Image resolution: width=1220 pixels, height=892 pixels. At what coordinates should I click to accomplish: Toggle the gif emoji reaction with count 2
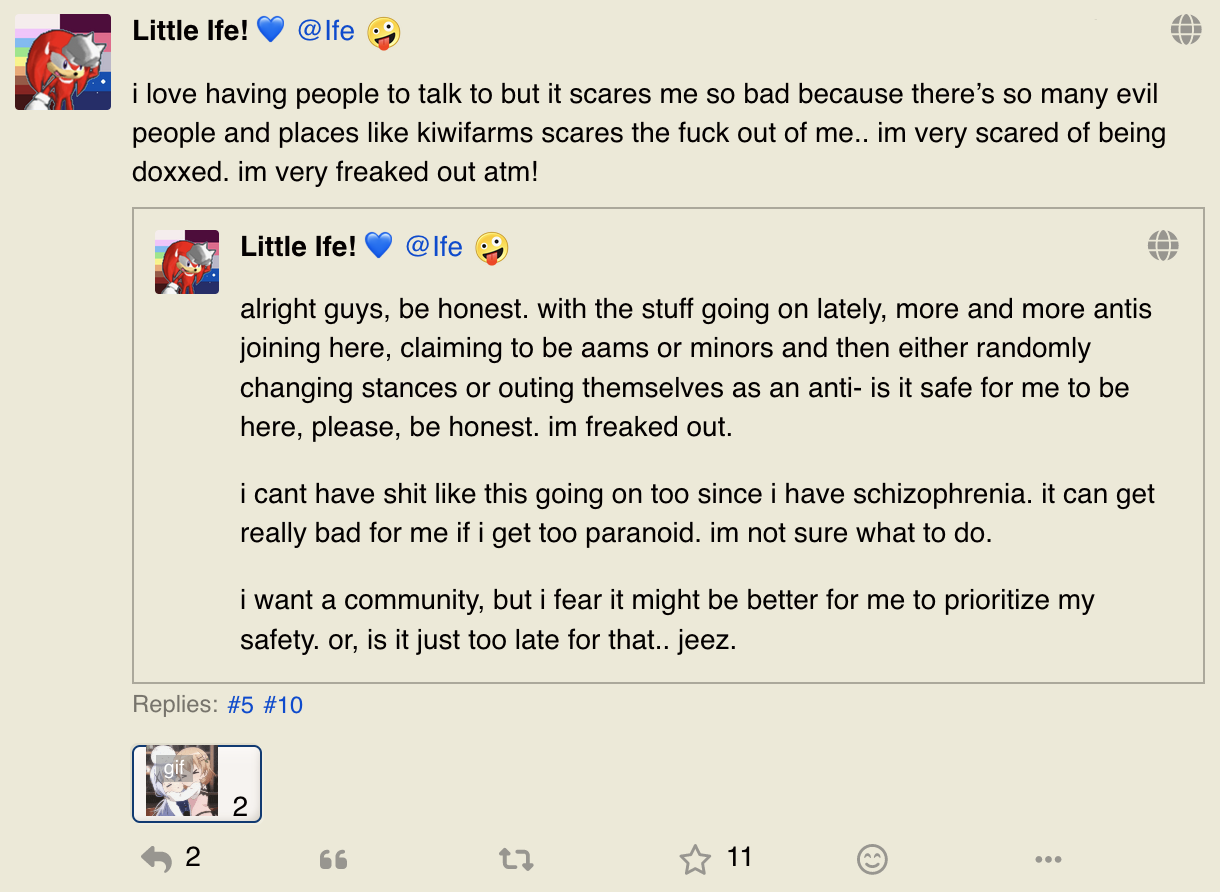(x=197, y=784)
